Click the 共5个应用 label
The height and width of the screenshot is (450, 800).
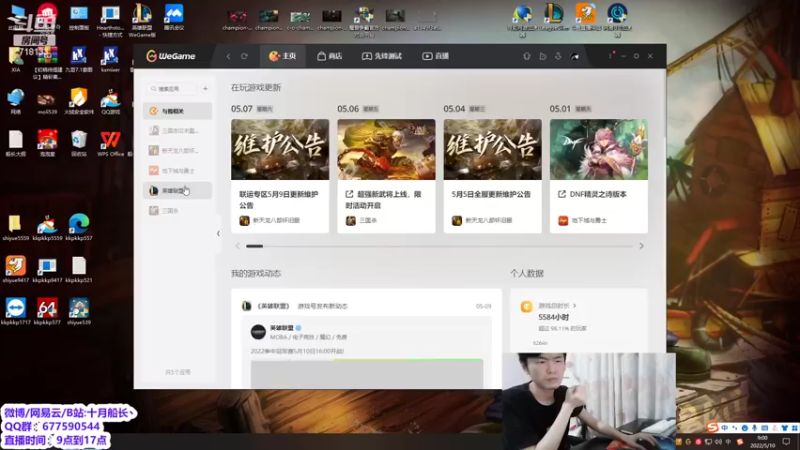point(178,372)
